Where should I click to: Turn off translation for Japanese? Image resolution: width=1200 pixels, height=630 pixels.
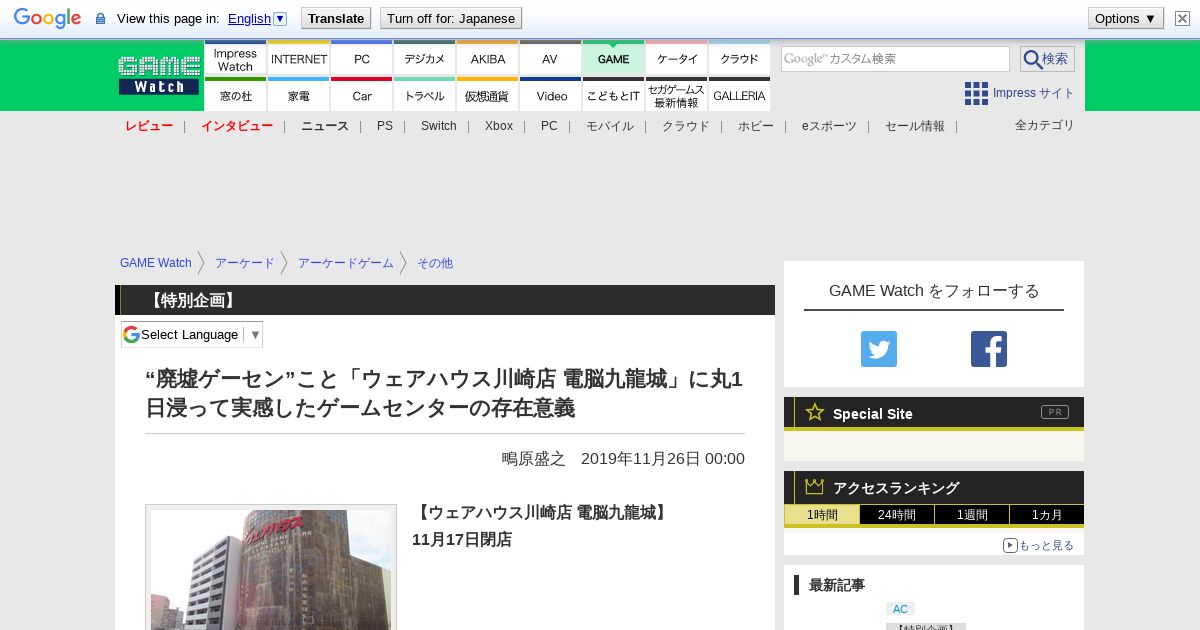coord(451,18)
